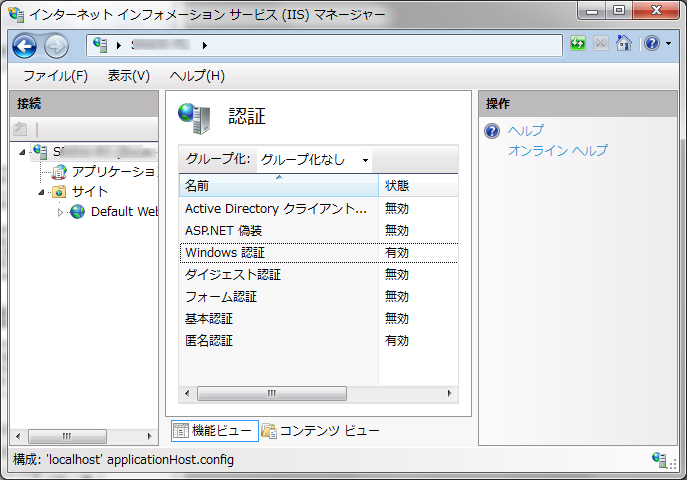Select the サイト folder in tree

click(90, 192)
